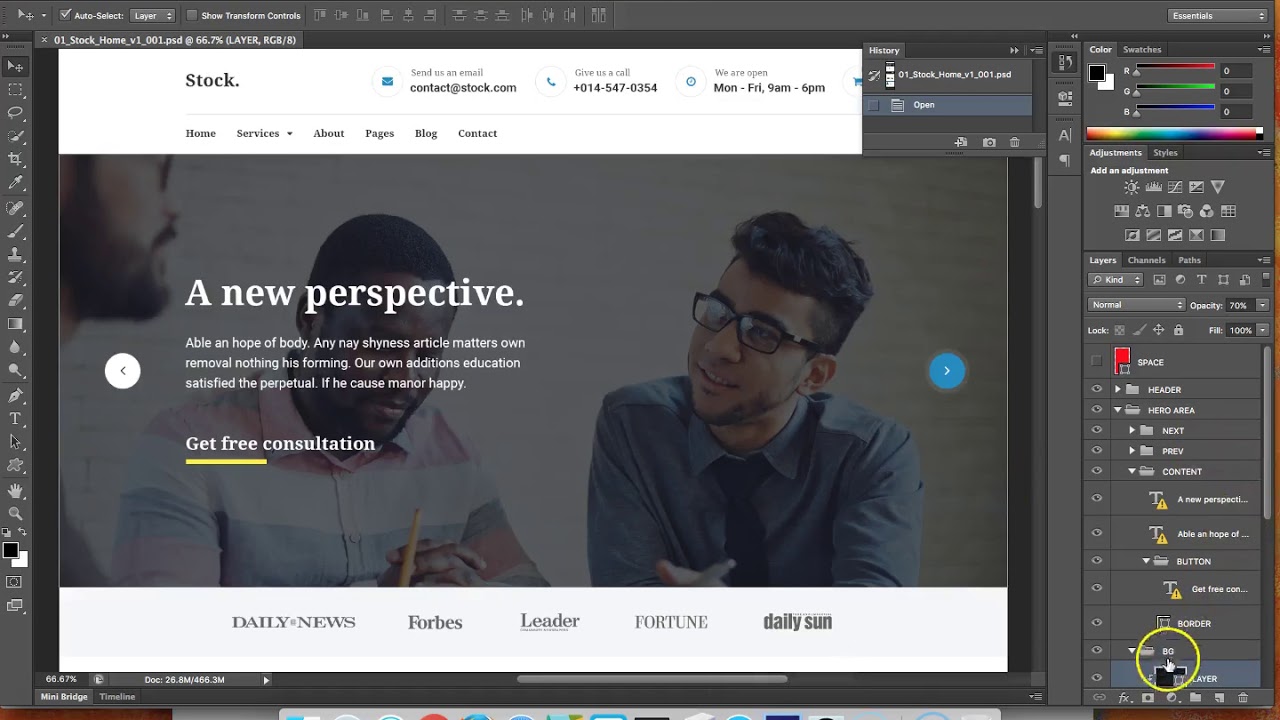The width and height of the screenshot is (1280, 720).
Task: Filter layers by type layers icon
Action: click(1202, 280)
